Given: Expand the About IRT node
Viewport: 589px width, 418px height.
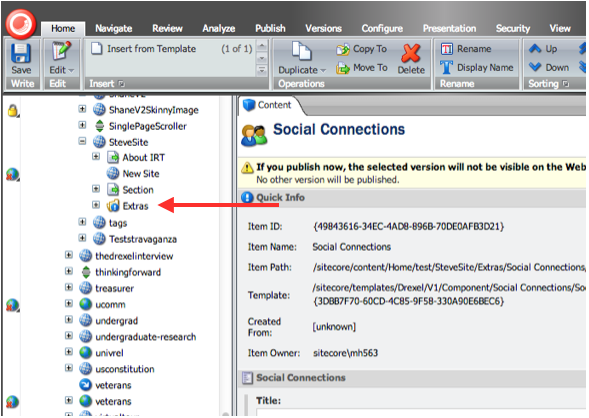Looking at the screenshot, I should tap(96, 156).
